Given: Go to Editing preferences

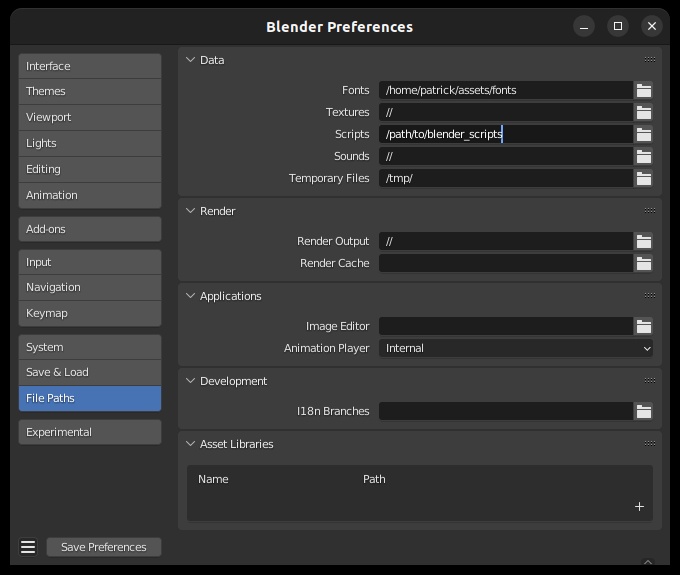Looking at the screenshot, I should click(90, 169).
